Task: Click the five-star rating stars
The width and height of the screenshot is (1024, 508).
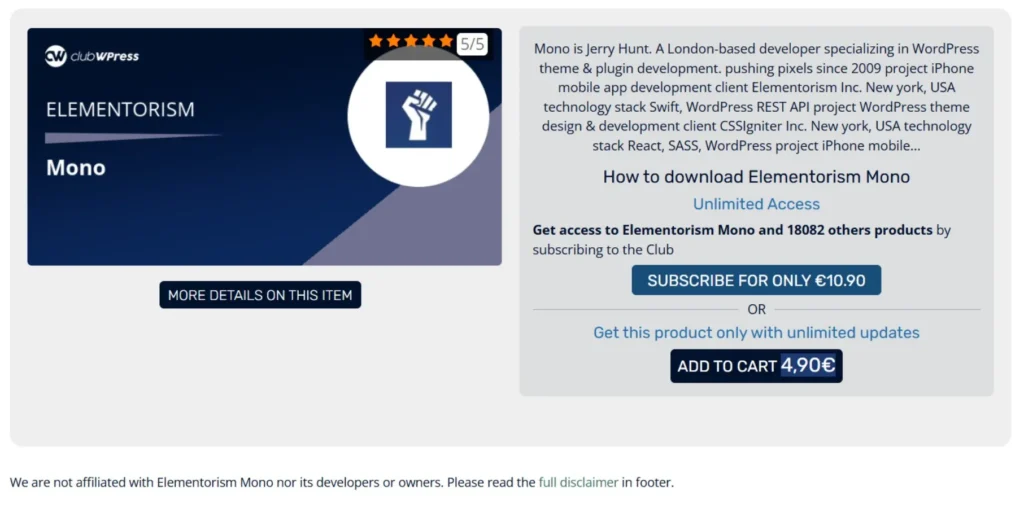Action: point(411,41)
